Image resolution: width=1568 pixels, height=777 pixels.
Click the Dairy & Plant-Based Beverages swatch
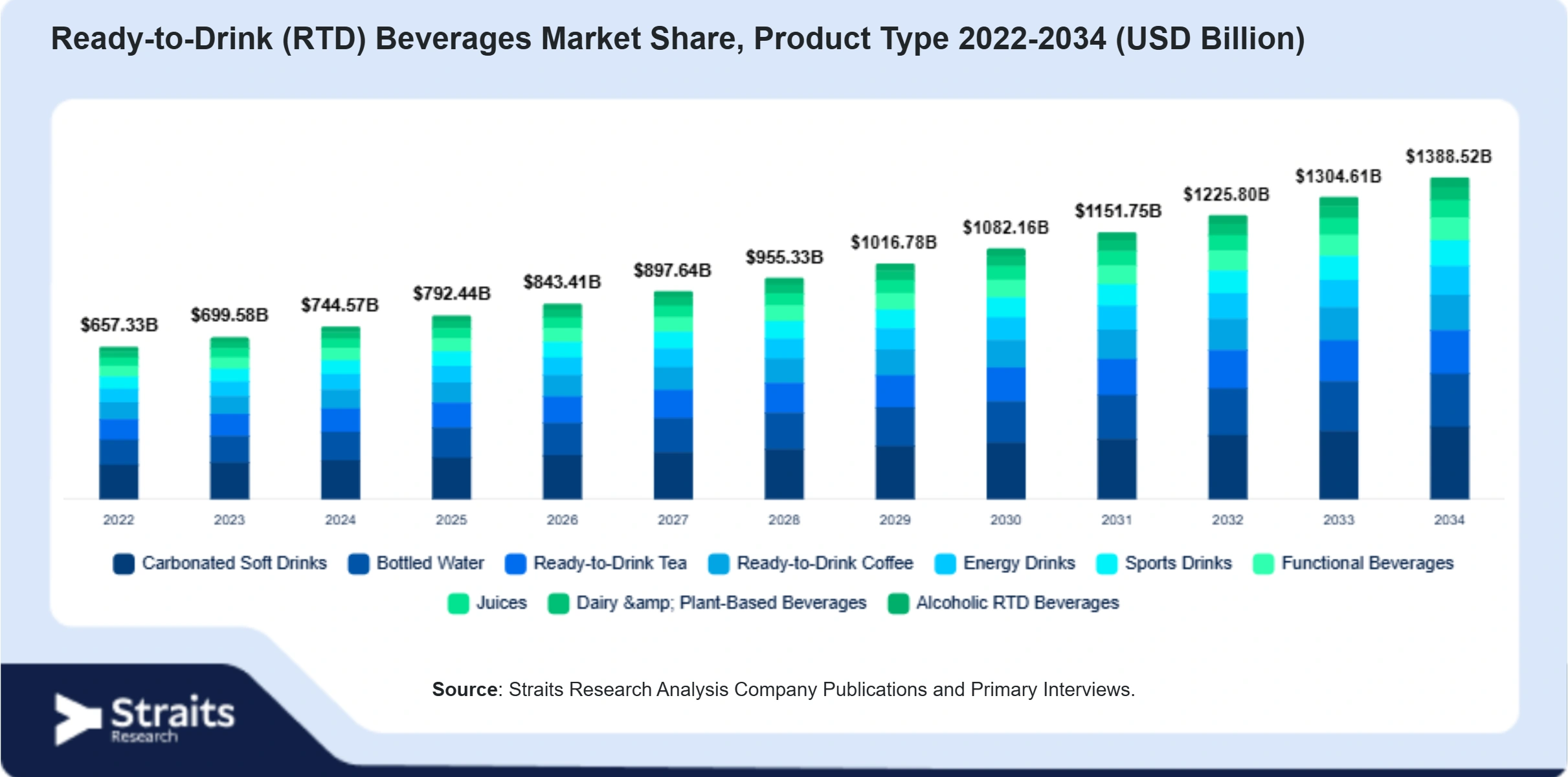(x=558, y=603)
